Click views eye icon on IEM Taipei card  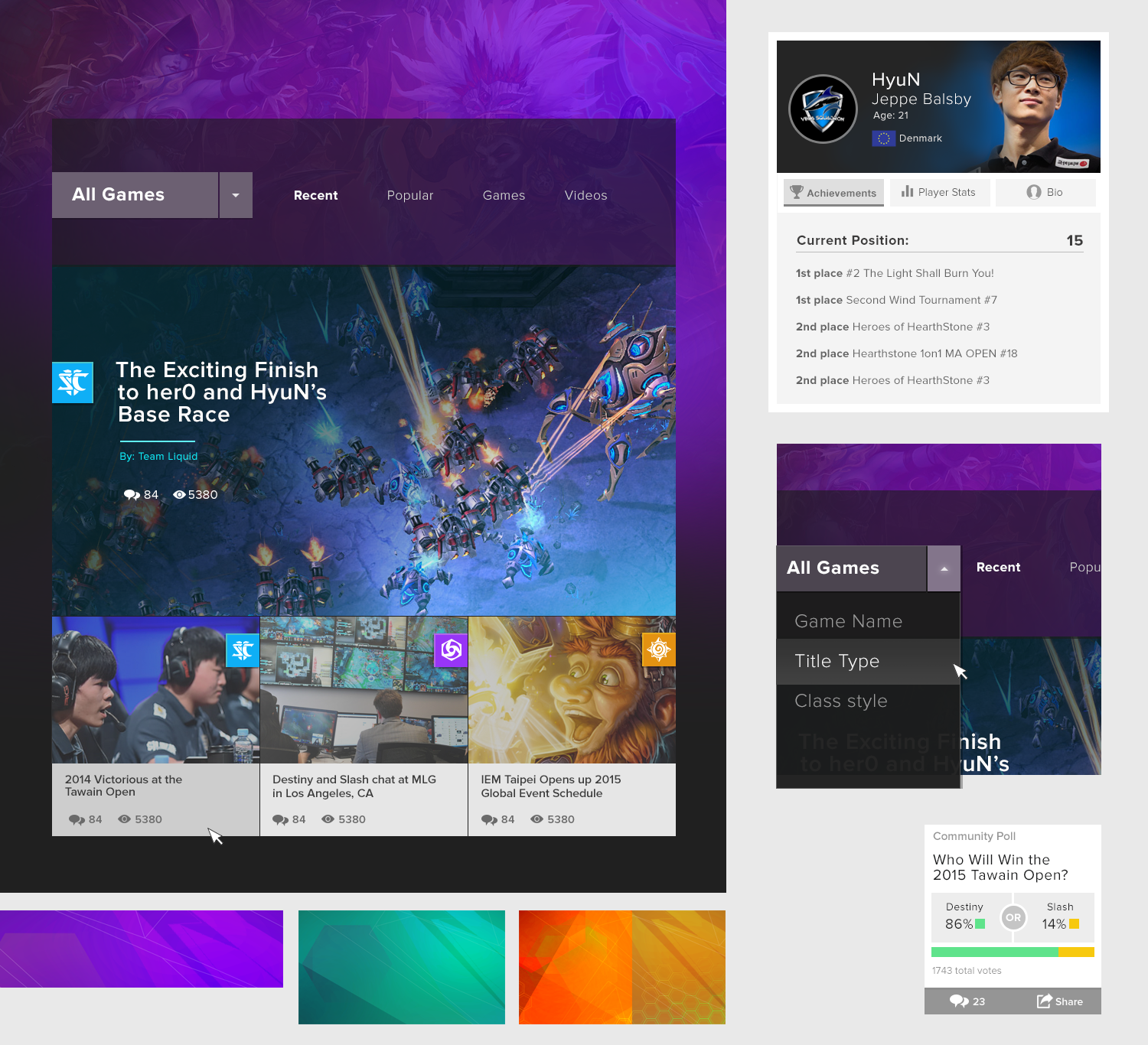point(536,819)
